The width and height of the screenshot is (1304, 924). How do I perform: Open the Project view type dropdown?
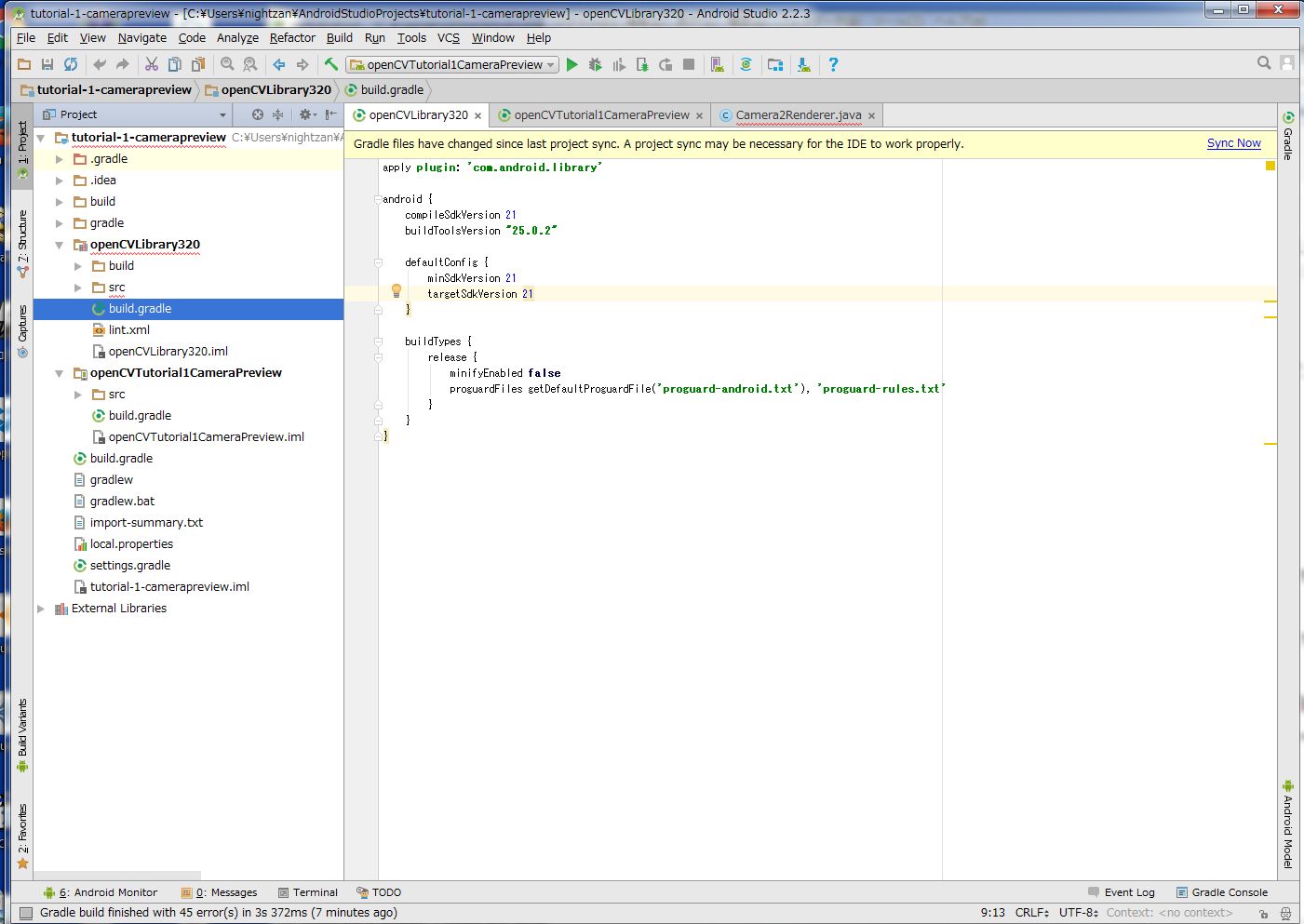pyautogui.click(x=134, y=114)
